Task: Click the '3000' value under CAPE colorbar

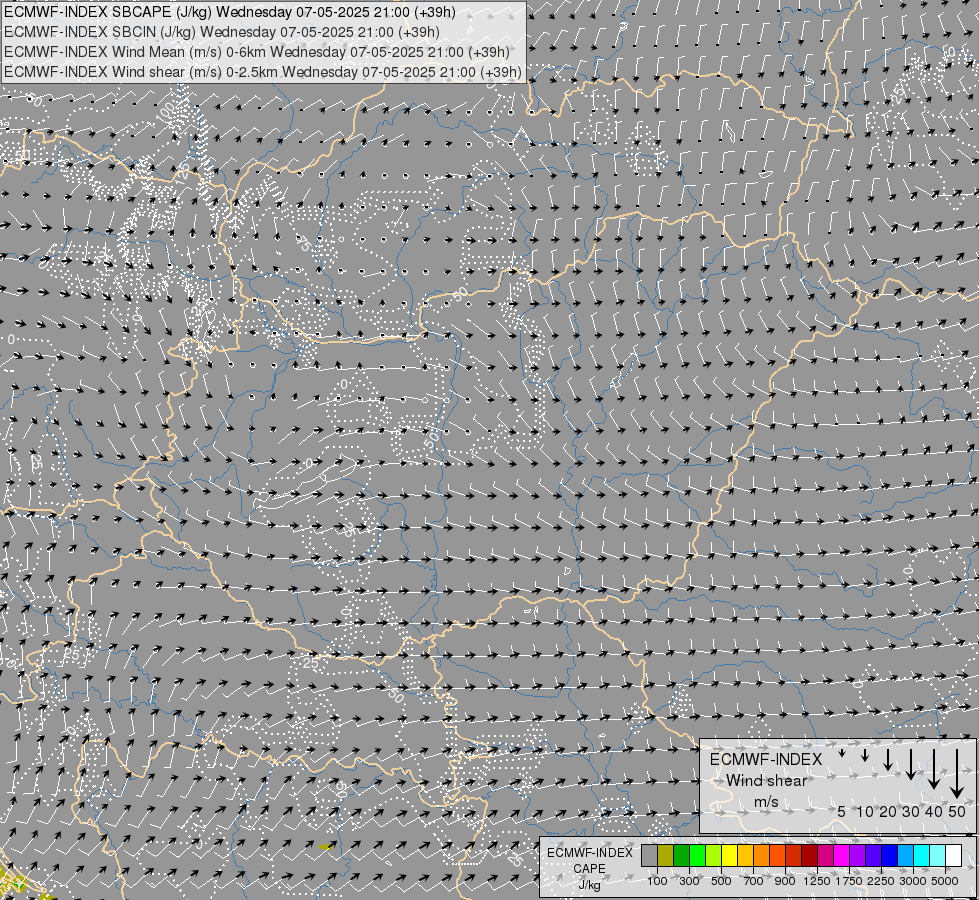Action: tap(913, 881)
